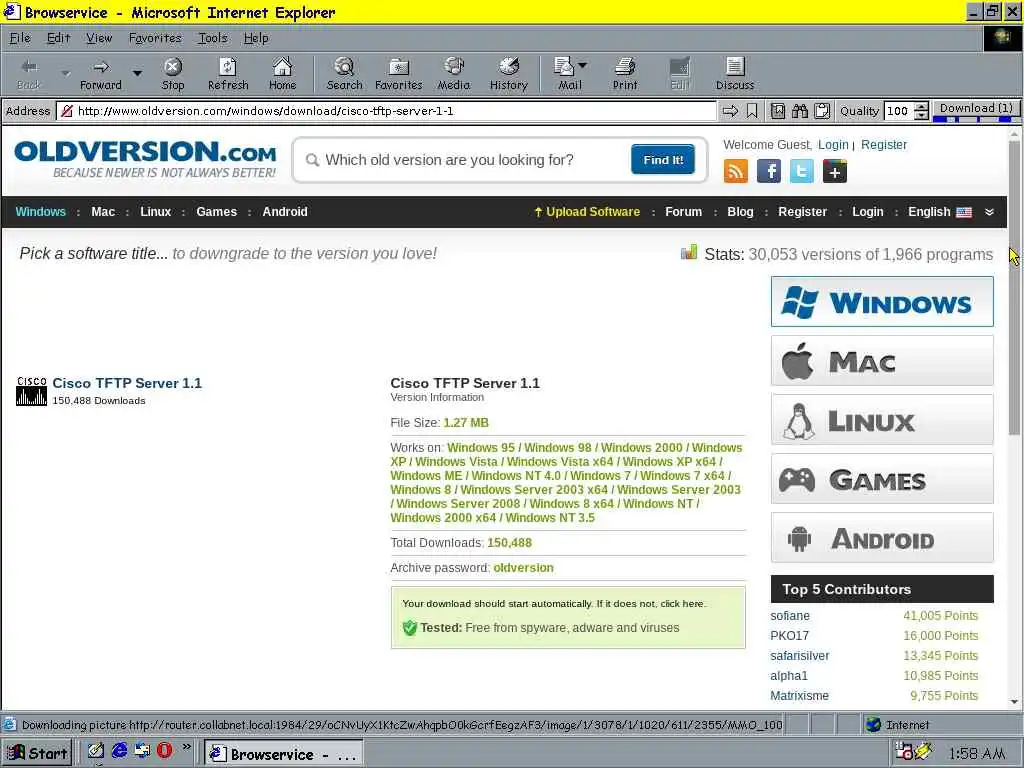The width and height of the screenshot is (1024, 768).
Task: Print the current page
Action: click(625, 74)
